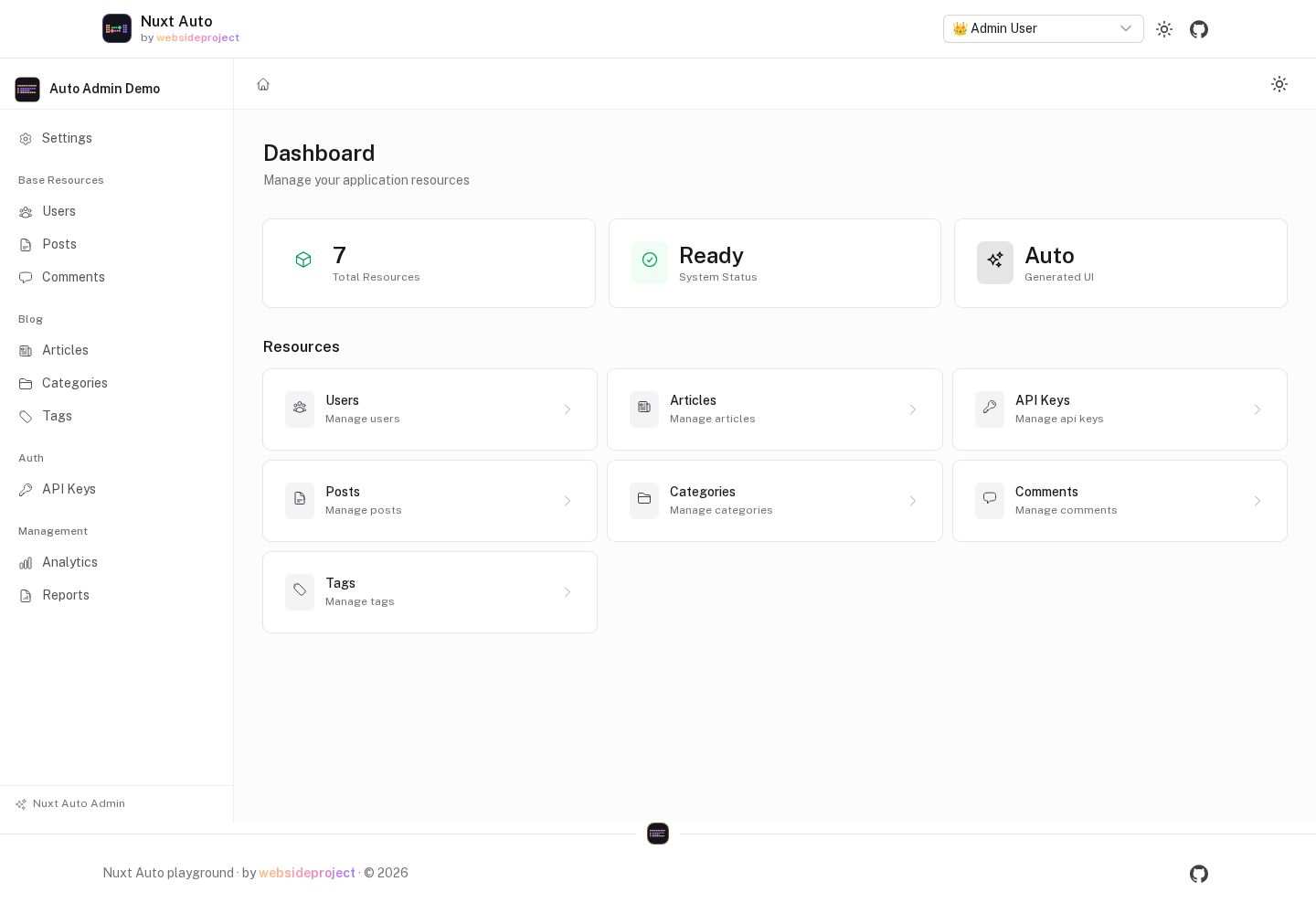Click the Auto Admin Demo sidebar logo
This screenshot has height=903, width=1316.
[27, 89]
